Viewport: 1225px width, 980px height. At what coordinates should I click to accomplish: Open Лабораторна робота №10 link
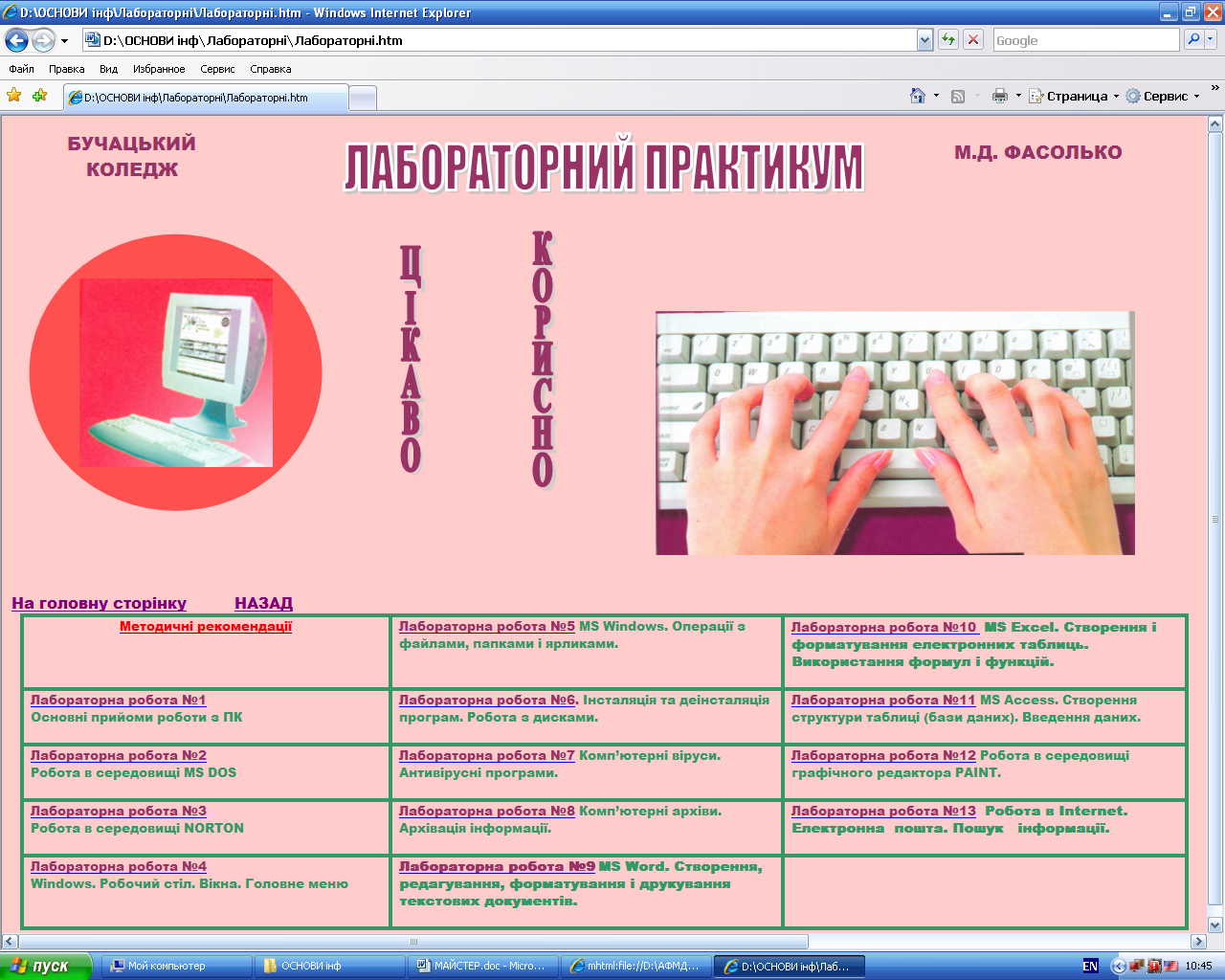[884, 627]
